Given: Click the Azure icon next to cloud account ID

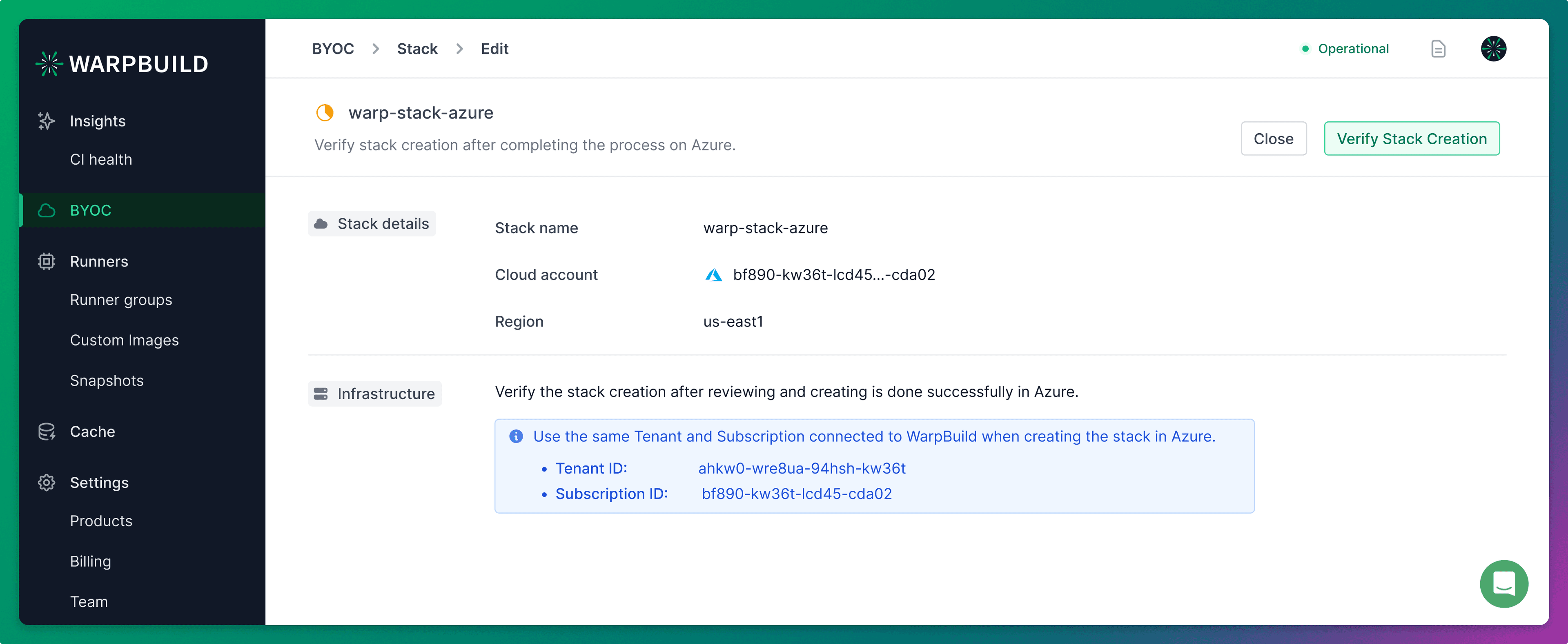Looking at the screenshot, I should [x=713, y=275].
